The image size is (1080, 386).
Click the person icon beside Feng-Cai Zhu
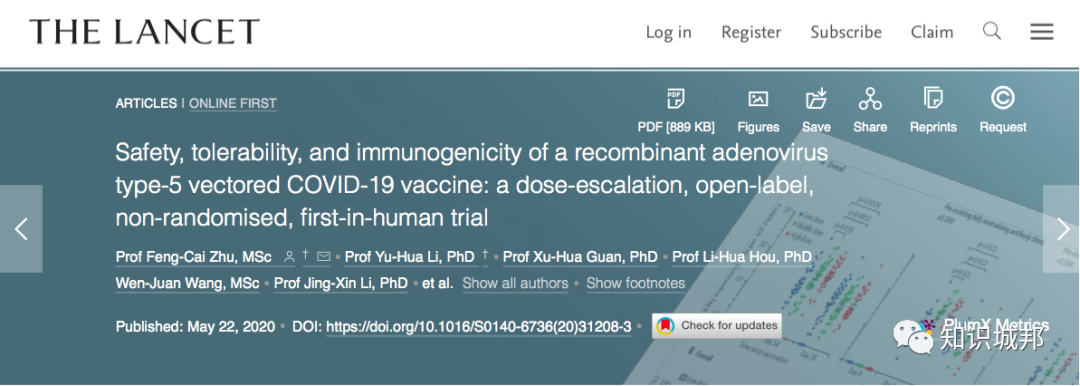click(x=289, y=257)
